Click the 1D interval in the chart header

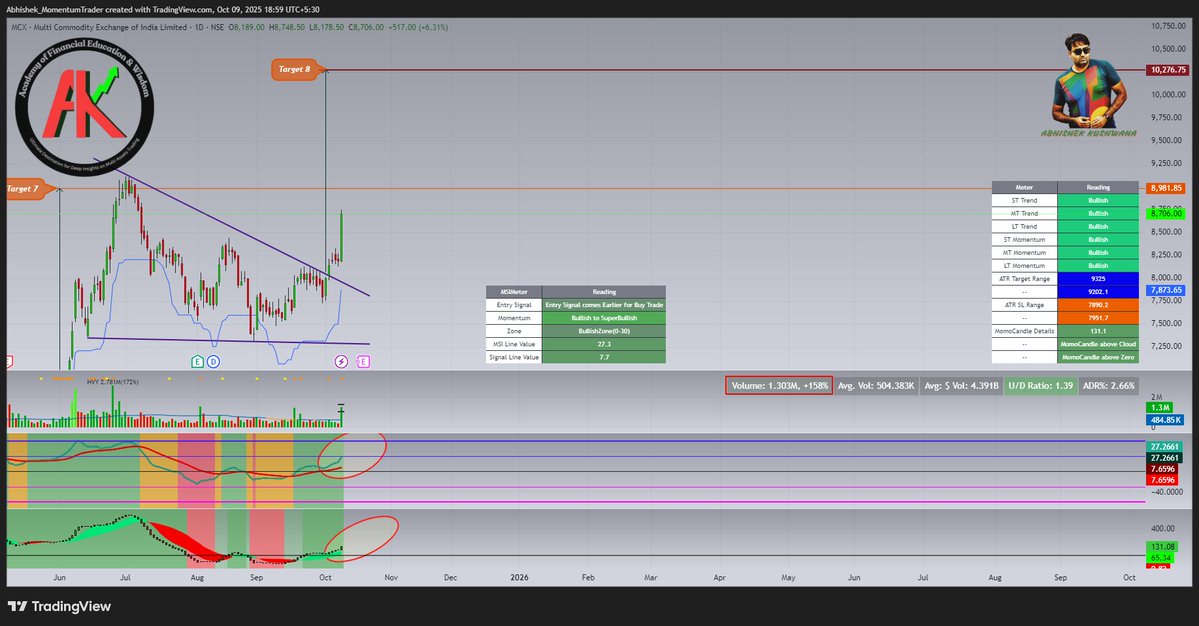tap(199, 28)
